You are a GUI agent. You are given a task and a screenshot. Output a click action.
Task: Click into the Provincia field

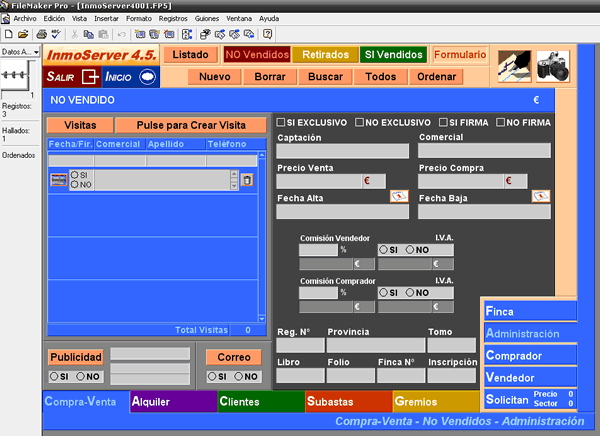click(x=376, y=345)
